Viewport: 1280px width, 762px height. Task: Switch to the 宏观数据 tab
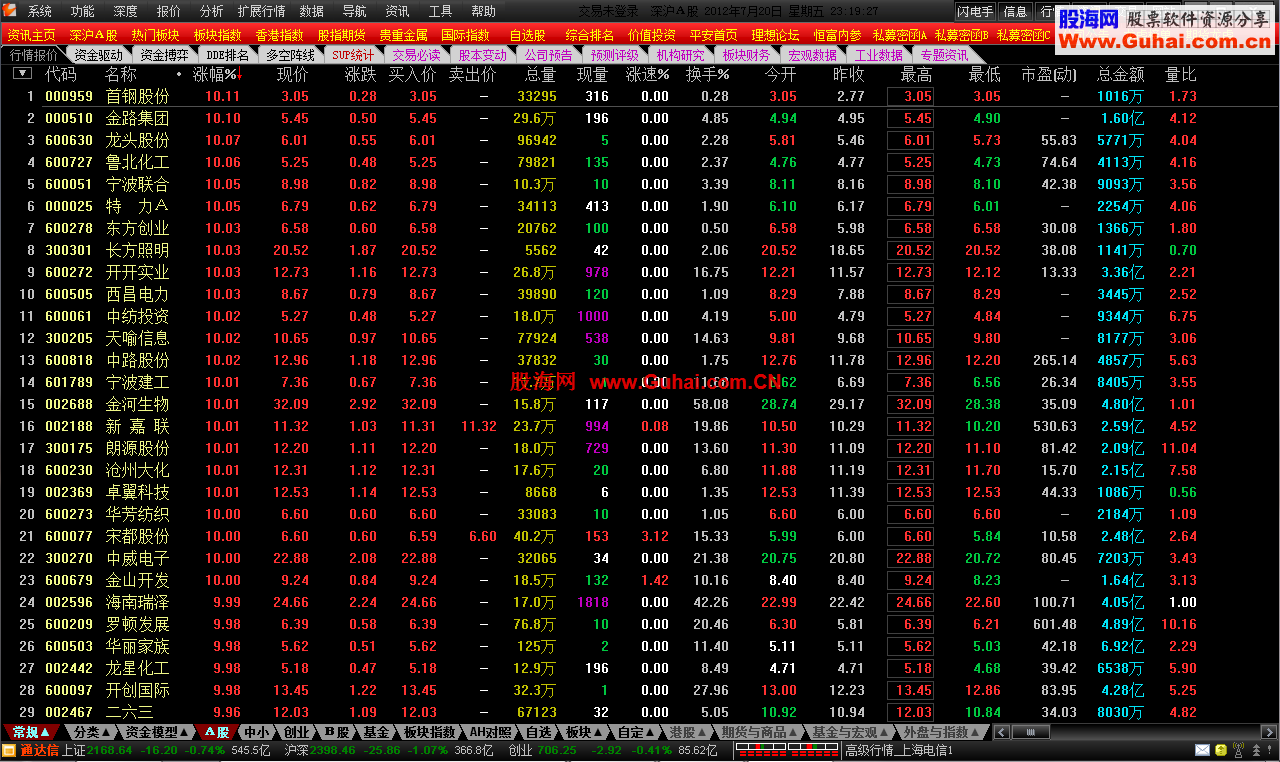click(x=812, y=55)
